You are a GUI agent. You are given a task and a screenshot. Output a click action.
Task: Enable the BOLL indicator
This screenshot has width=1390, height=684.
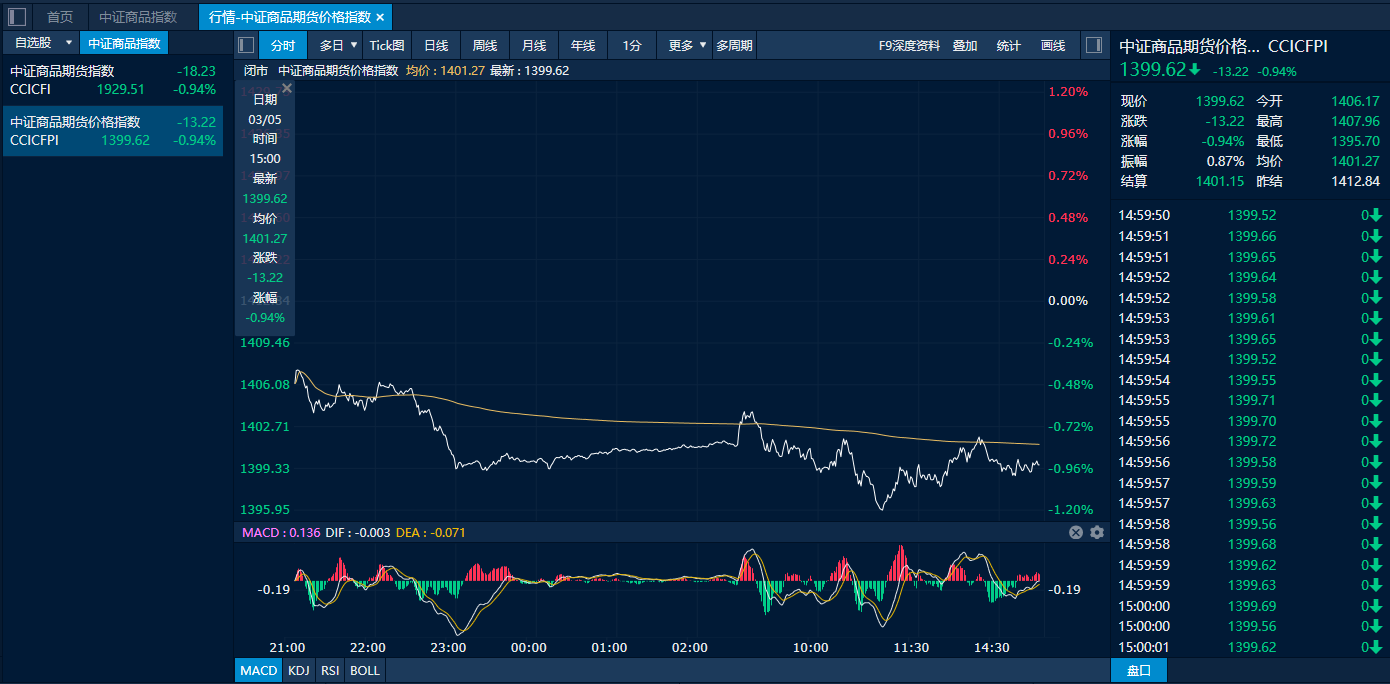(365, 670)
